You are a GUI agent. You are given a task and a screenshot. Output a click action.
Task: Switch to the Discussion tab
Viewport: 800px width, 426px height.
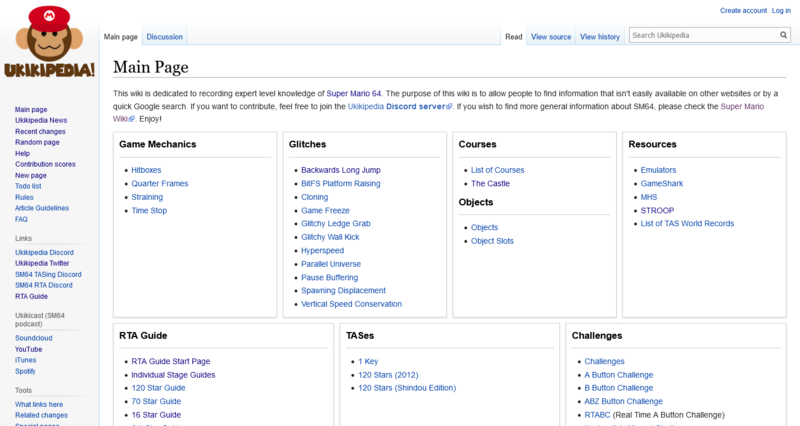click(164, 37)
